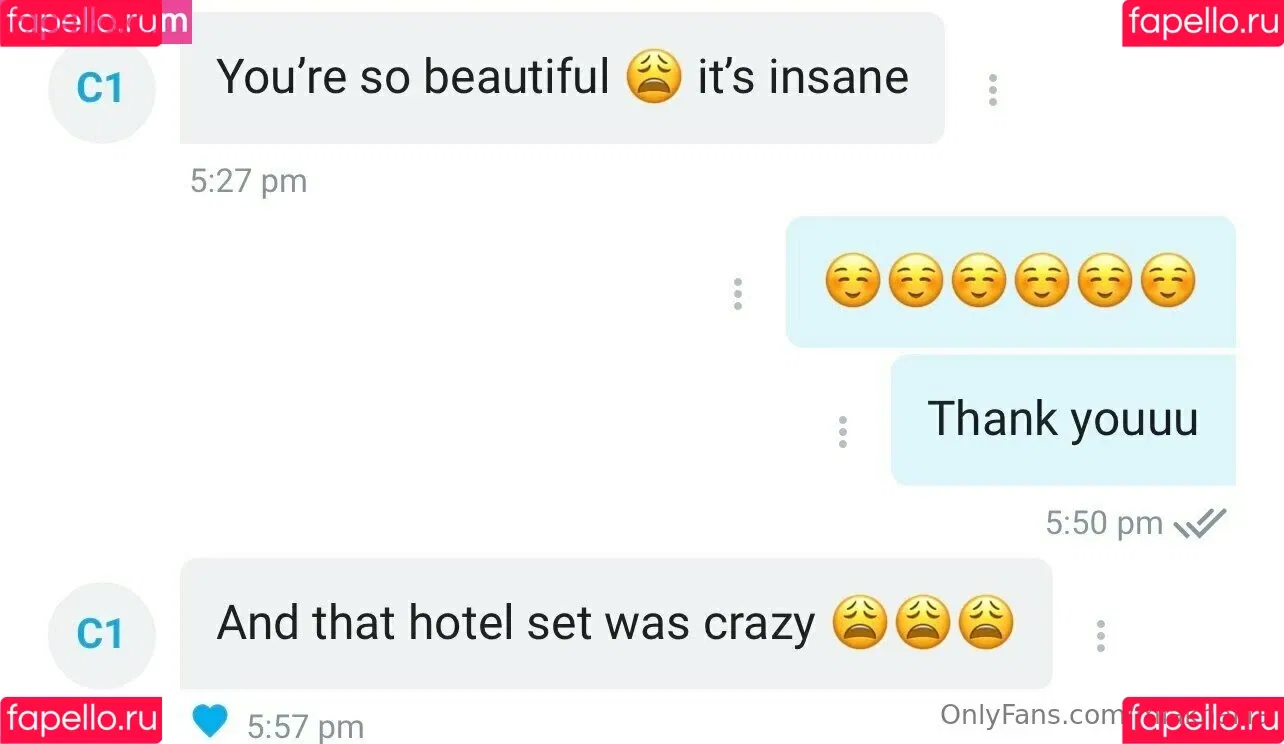Click the 5:57 pm timestamp
1284x744 pixels.
pos(305,727)
